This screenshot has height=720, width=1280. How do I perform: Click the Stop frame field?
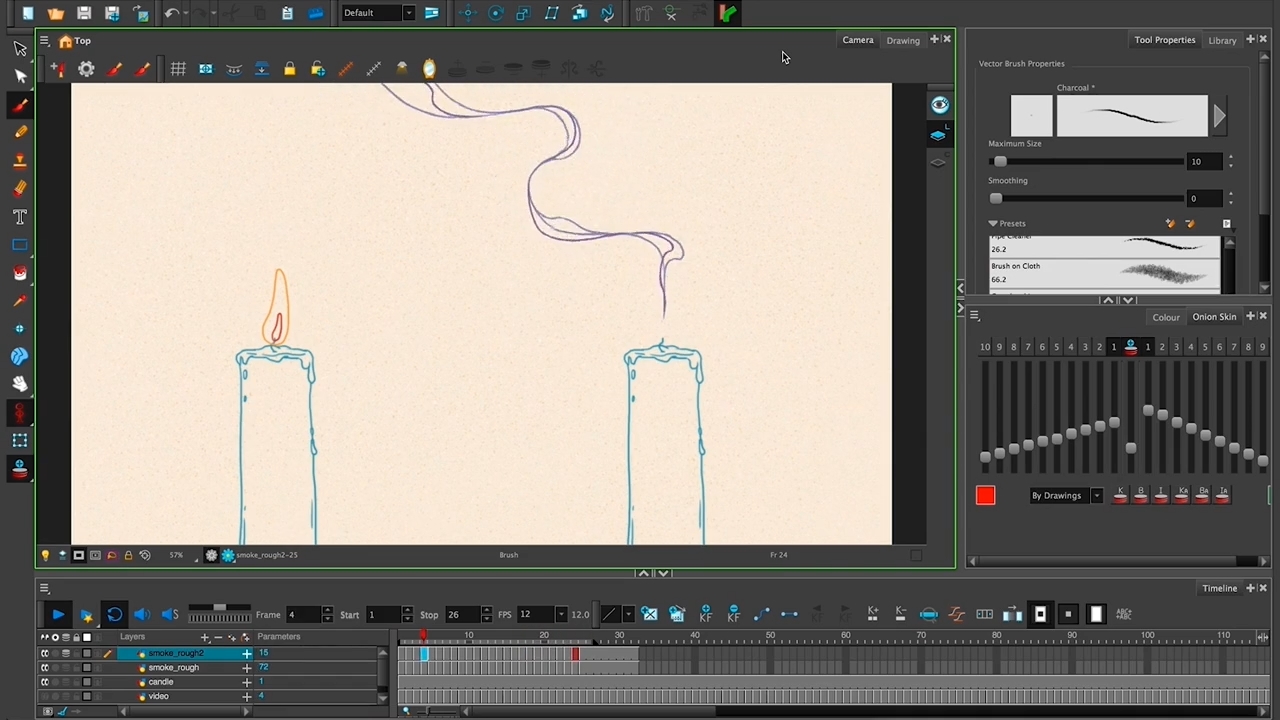[465, 614]
